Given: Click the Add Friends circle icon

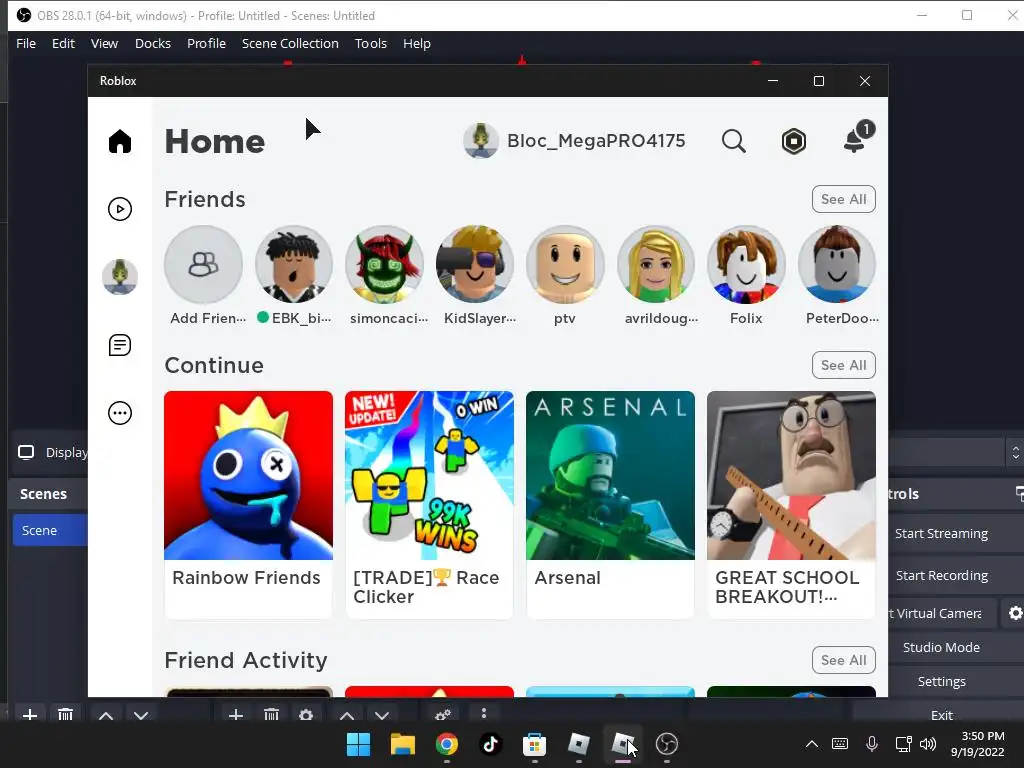Looking at the screenshot, I should pos(203,264).
